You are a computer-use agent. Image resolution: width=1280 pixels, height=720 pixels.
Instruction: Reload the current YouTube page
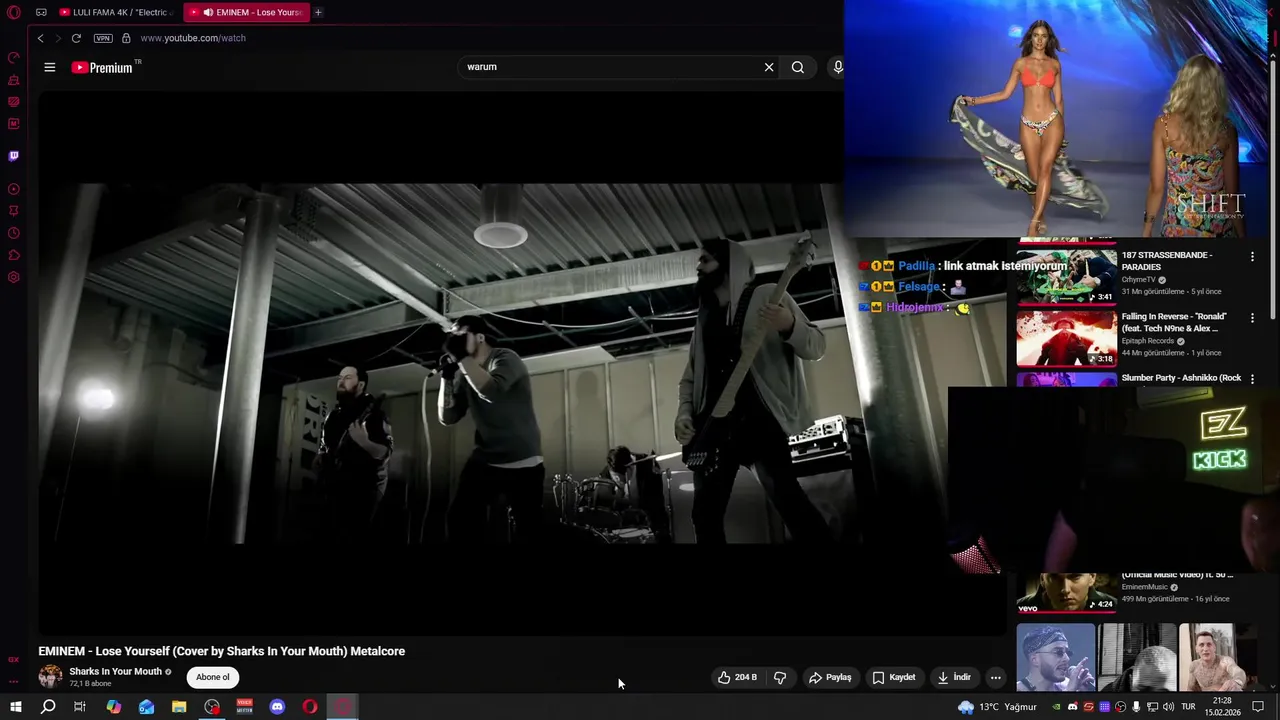coord(76,38)
